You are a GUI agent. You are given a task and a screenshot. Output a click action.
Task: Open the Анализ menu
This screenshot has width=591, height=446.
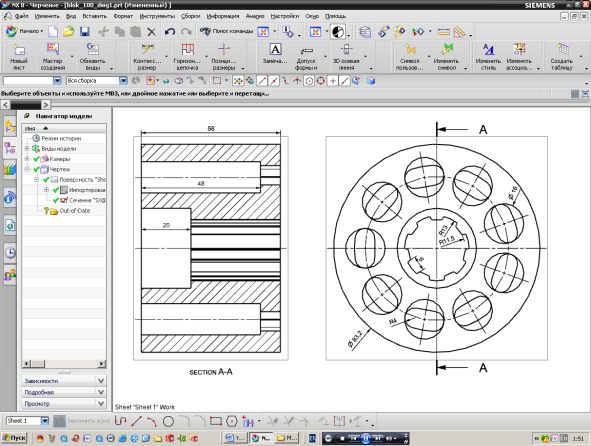[254, 16]
